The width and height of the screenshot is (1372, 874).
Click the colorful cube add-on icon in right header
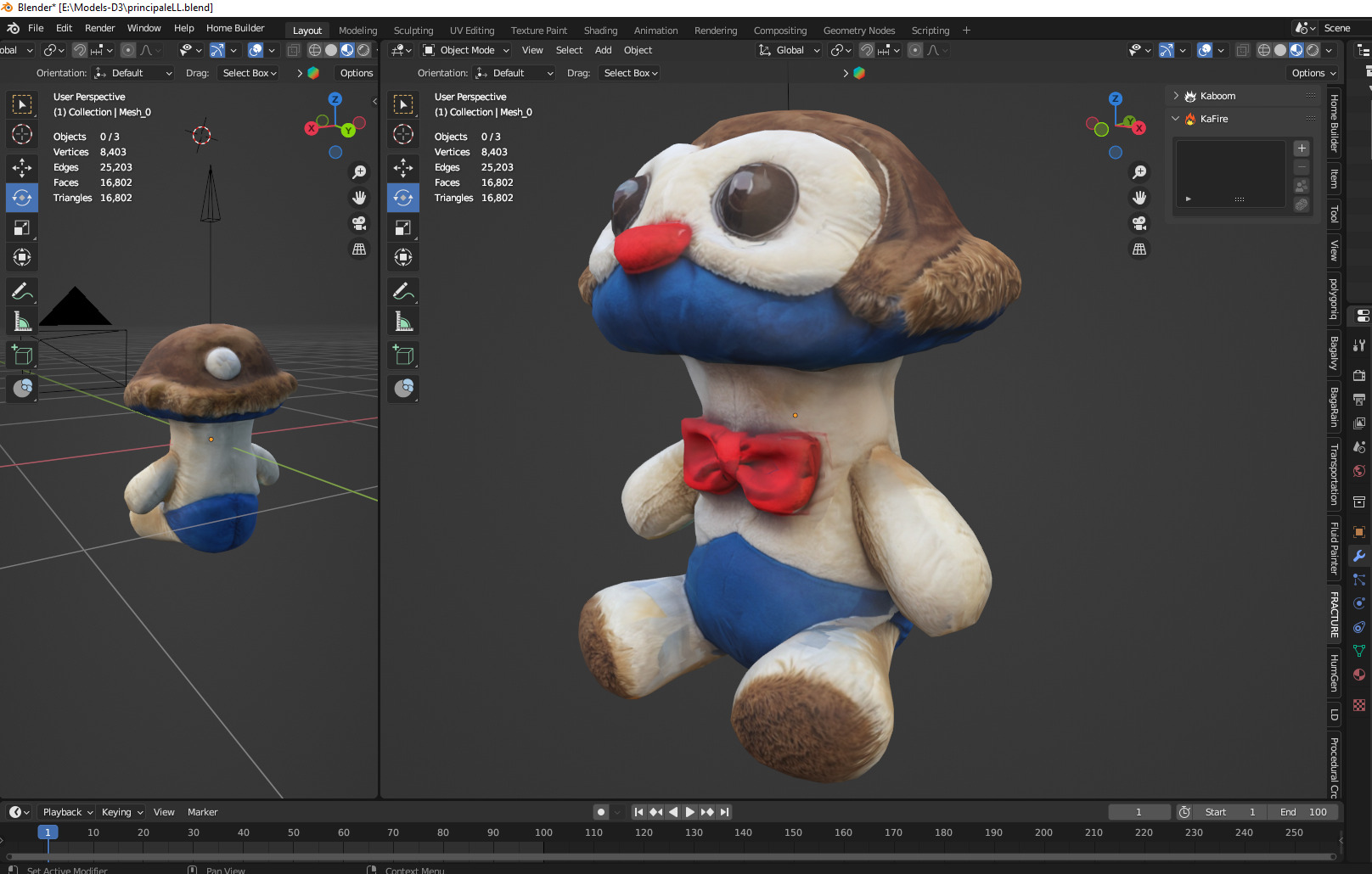[859, 73]
